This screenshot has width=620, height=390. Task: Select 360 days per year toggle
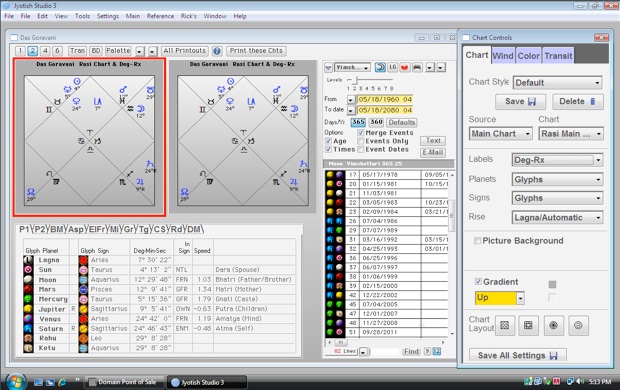click(x=376, y=122)
